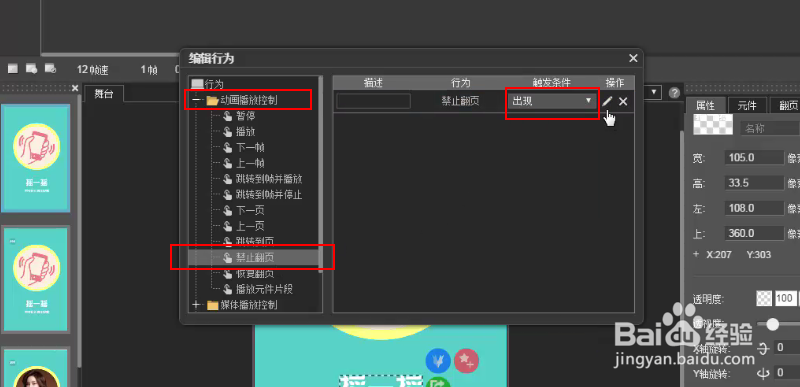
Task: Choose the 上一页 behavior
Action: coord(250,226)
